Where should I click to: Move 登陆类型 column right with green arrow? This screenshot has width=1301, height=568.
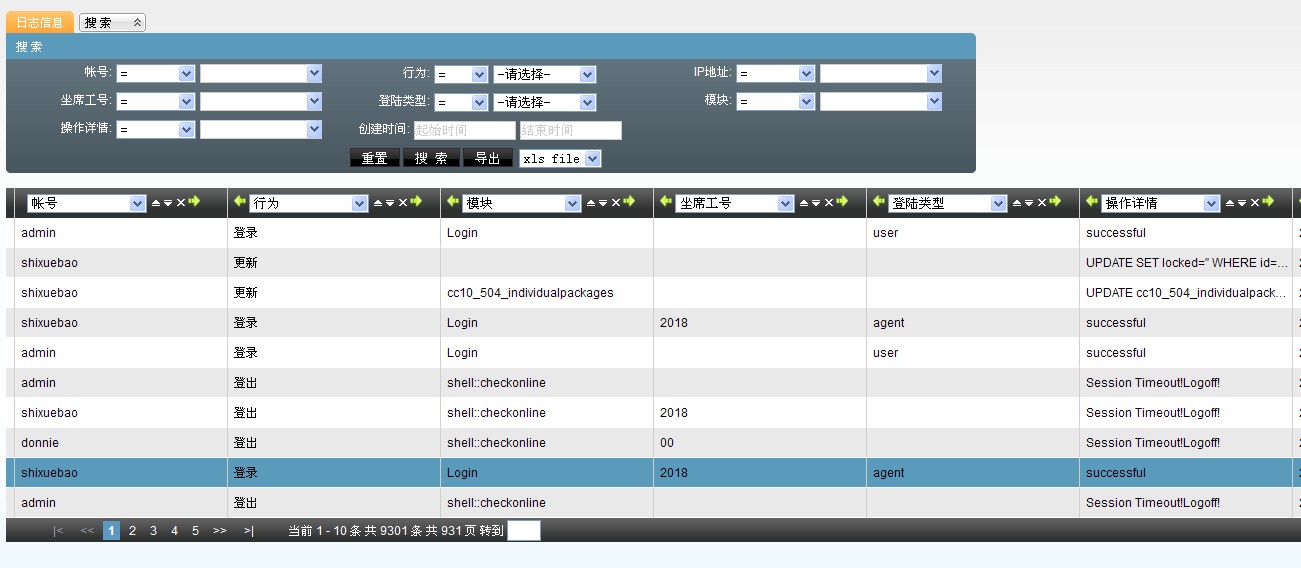click(x=1054, y=202)
